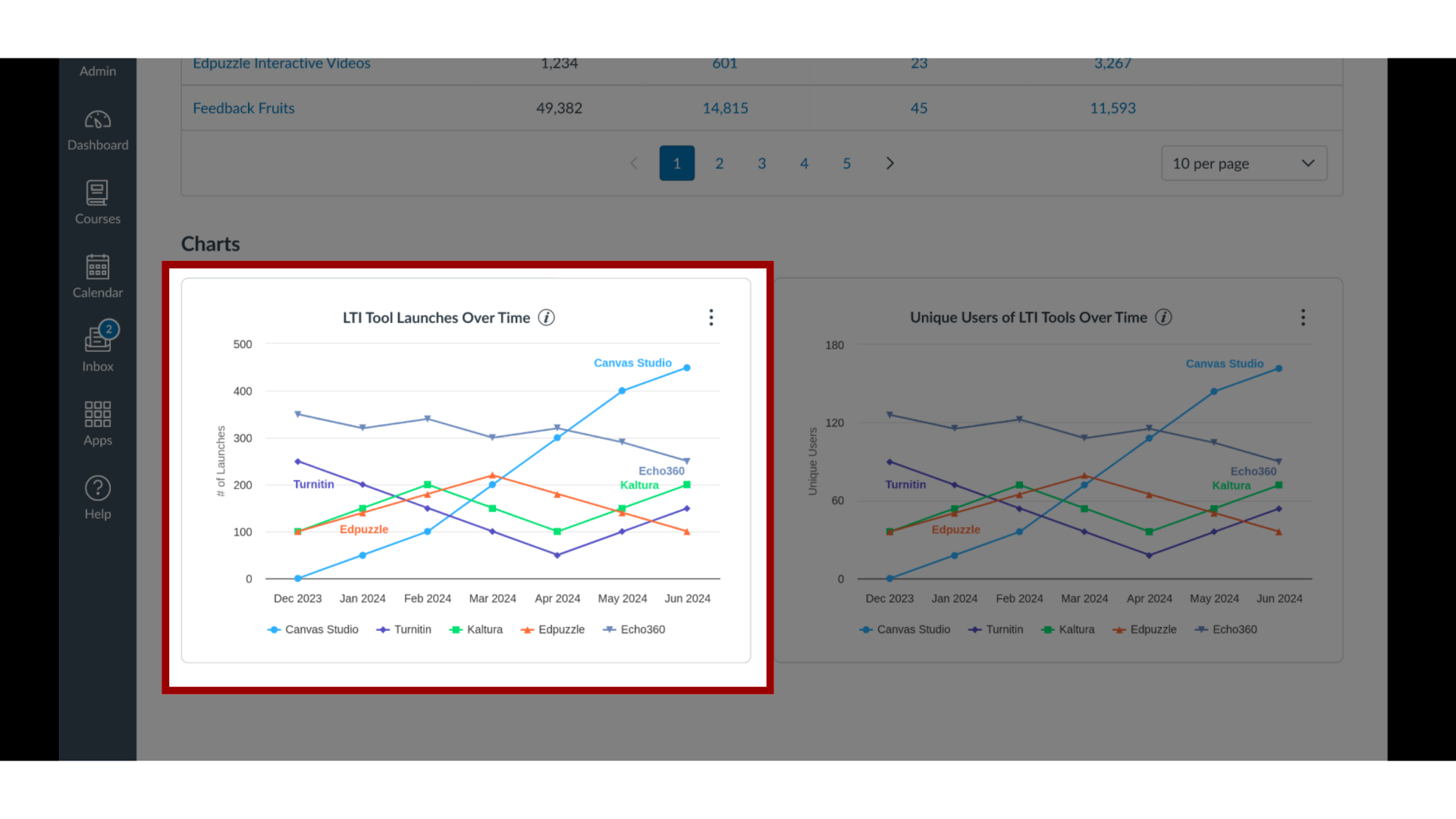Click Feedback Fruits value 11,593
Viewport: 1456px width, 819px height.
coord(1112,108)
